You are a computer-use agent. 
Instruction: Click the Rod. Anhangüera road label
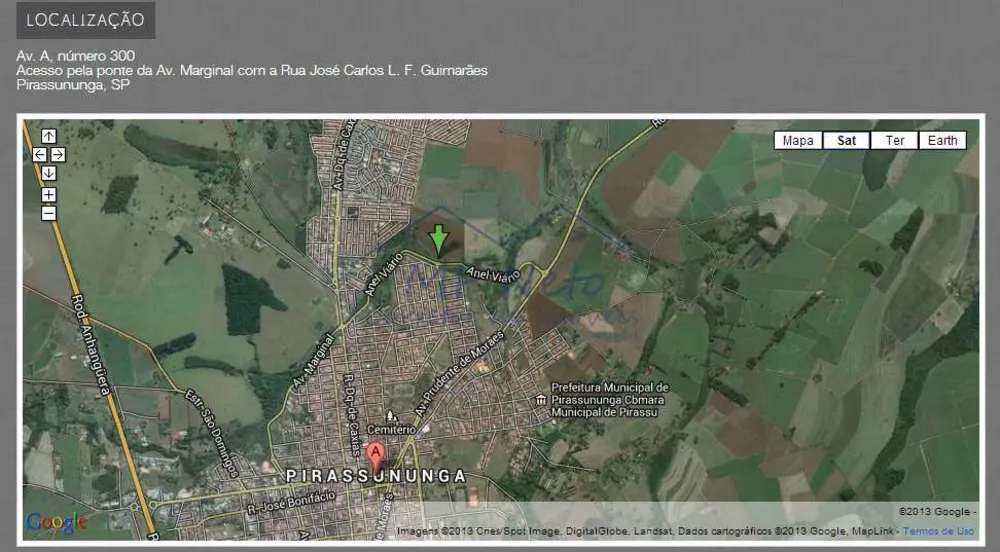tap(91, 344)
